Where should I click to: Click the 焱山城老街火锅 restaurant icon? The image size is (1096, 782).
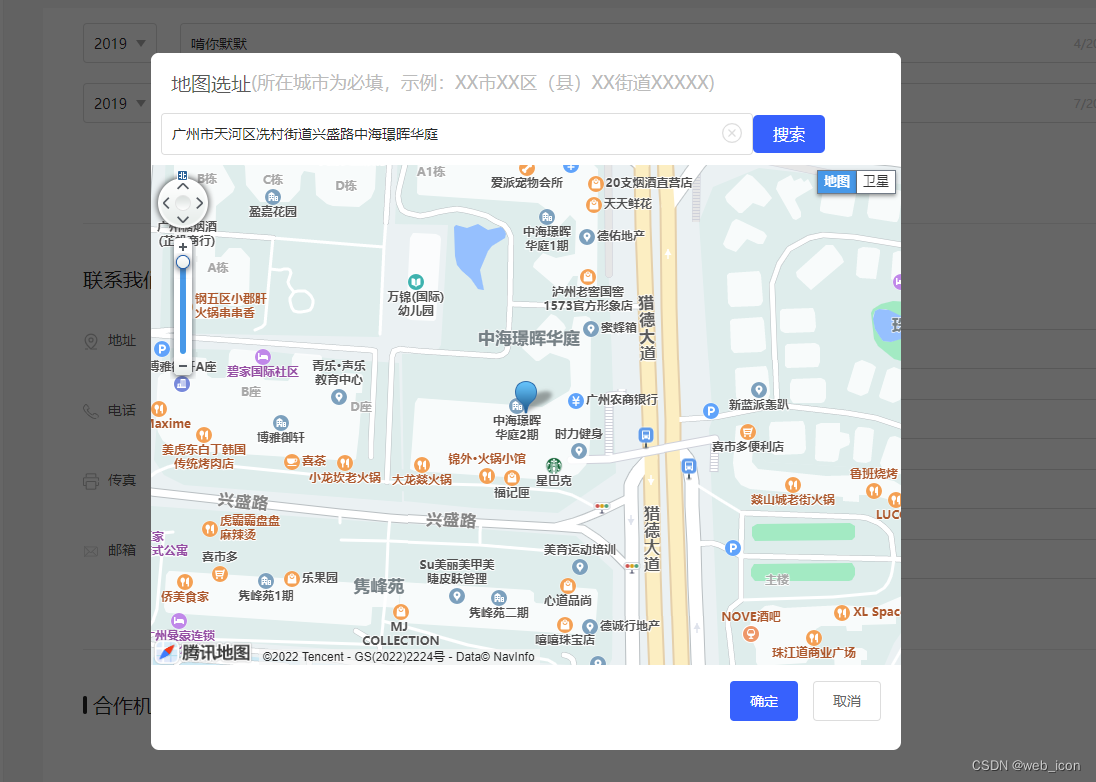[x=792, y=484]
